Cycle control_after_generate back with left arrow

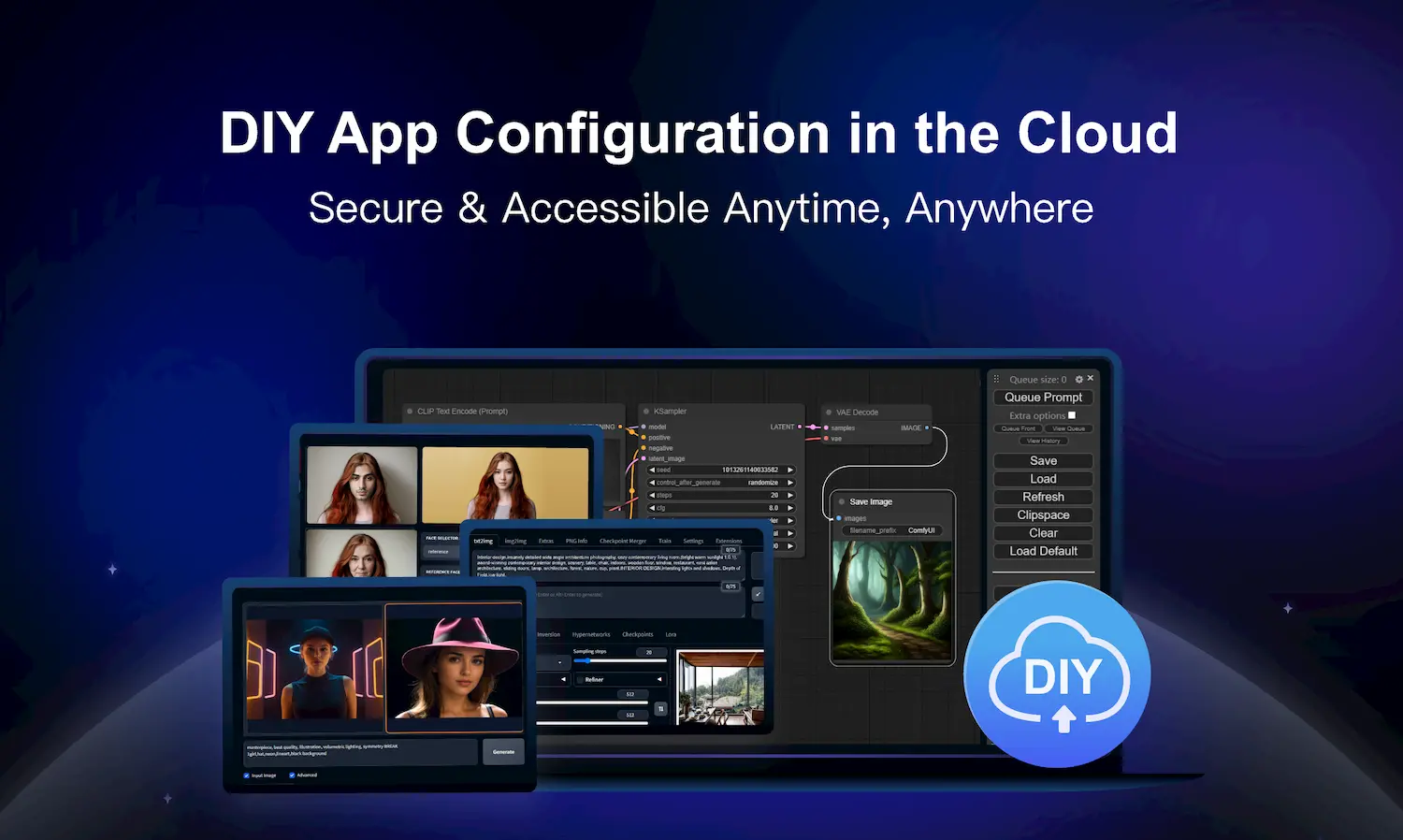652,483
